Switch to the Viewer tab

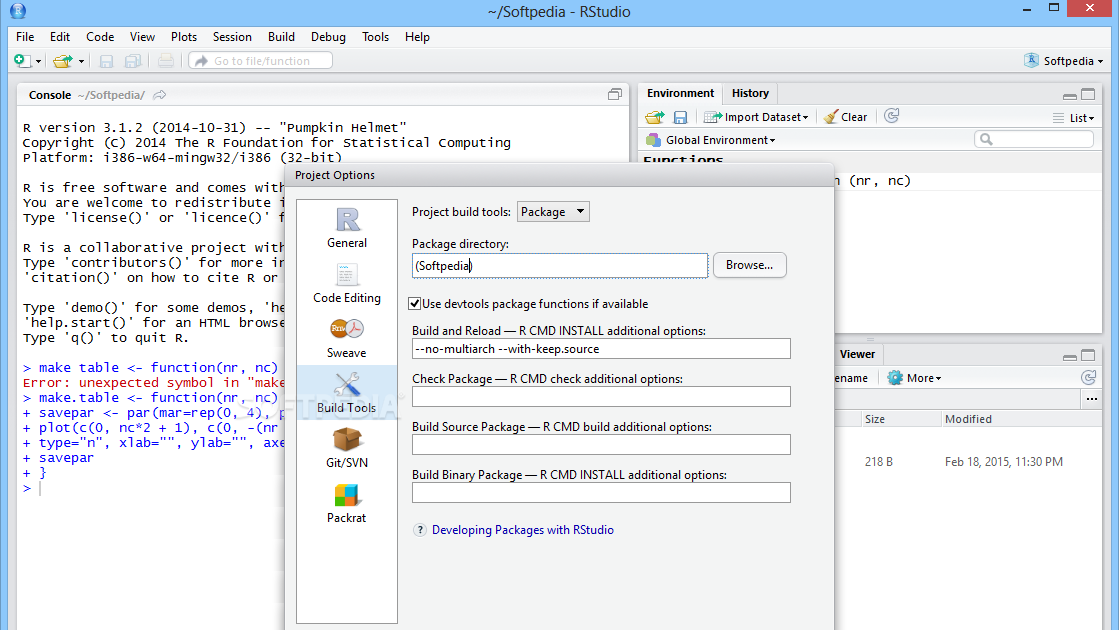click(857, 354)
